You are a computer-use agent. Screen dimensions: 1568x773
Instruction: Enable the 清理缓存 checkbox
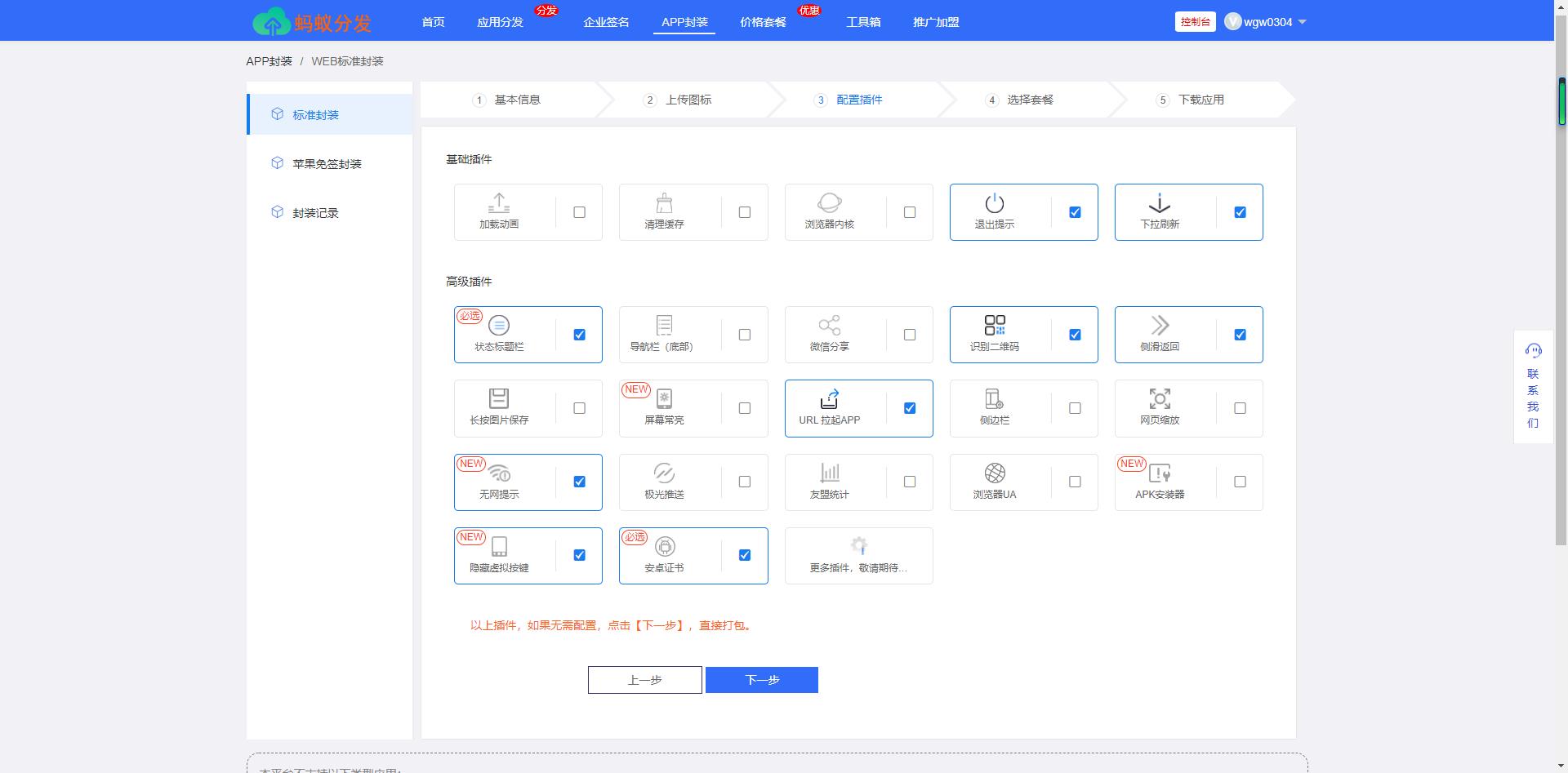coord(744,212)
